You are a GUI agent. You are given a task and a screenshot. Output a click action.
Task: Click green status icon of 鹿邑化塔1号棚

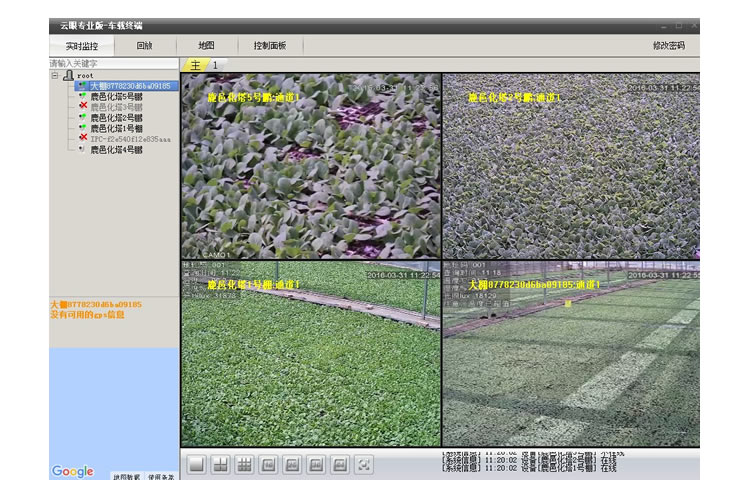(83, 128)
